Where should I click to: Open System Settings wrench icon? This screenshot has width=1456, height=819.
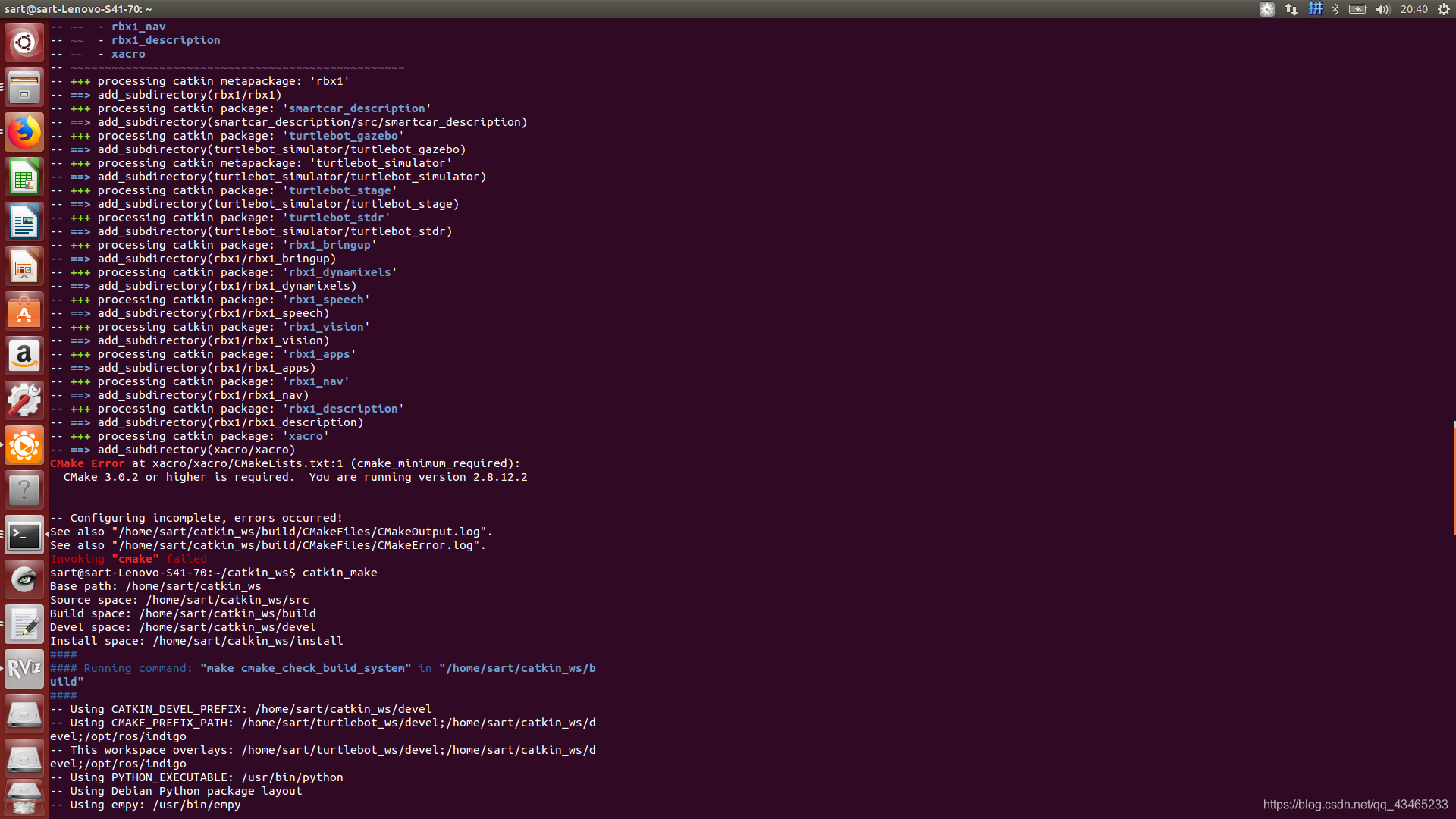coord(24,400)
